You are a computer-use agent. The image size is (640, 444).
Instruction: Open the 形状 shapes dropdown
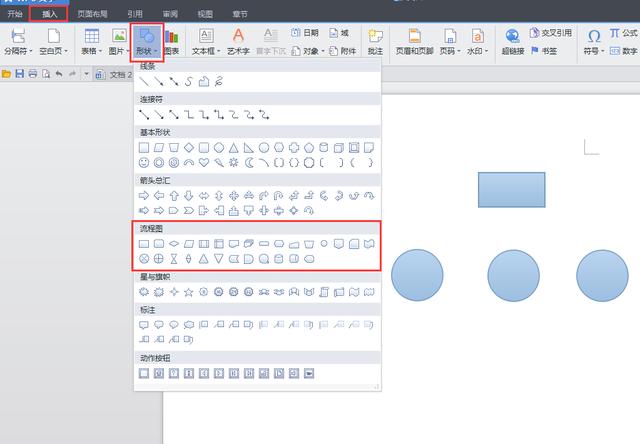click(x=147, y=42)
